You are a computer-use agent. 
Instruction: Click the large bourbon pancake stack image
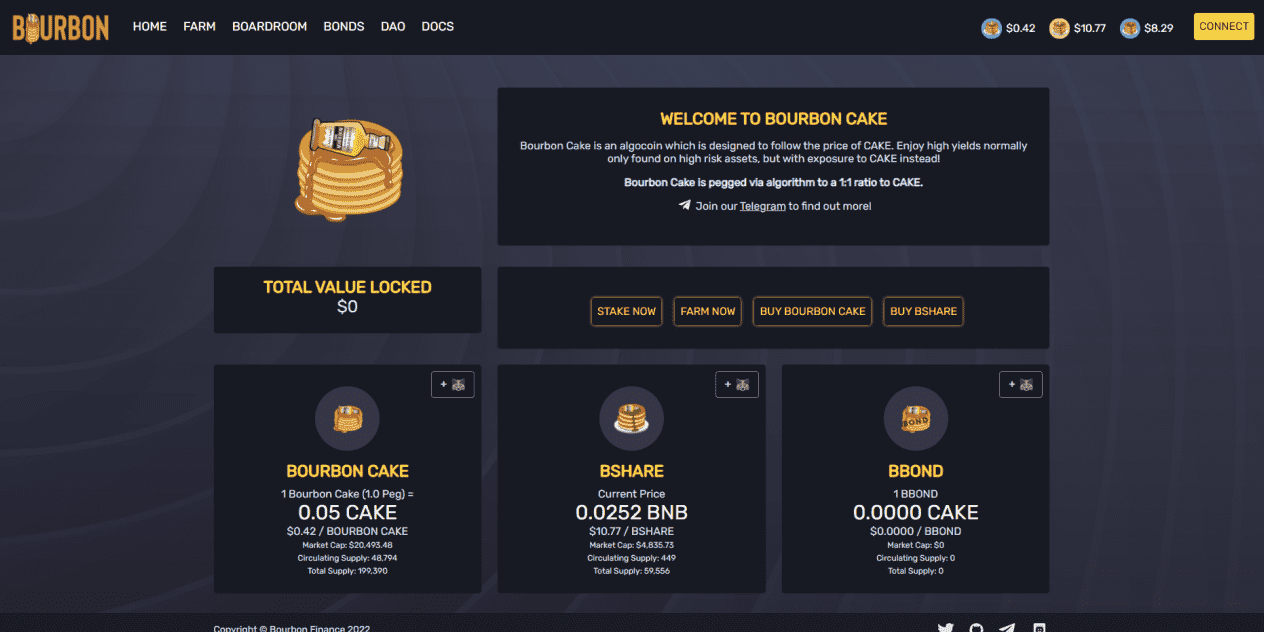[x=347, y=168]
